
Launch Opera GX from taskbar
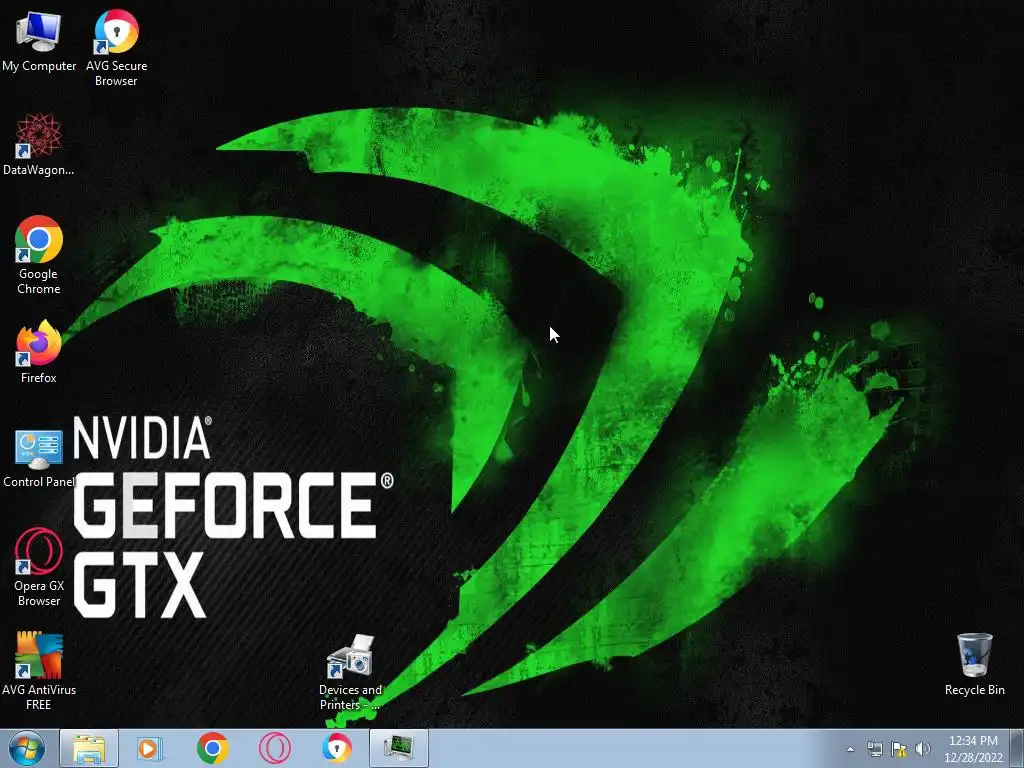tap(274, 748)
